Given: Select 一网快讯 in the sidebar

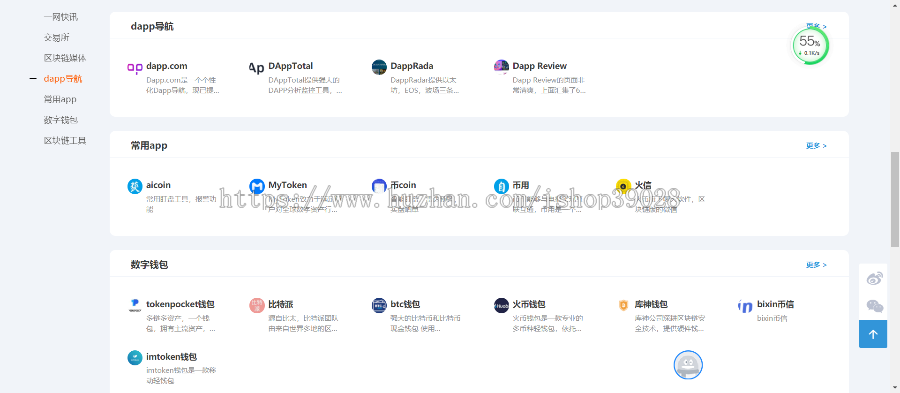Looking at the screenshot, I should tap(61, 17).
